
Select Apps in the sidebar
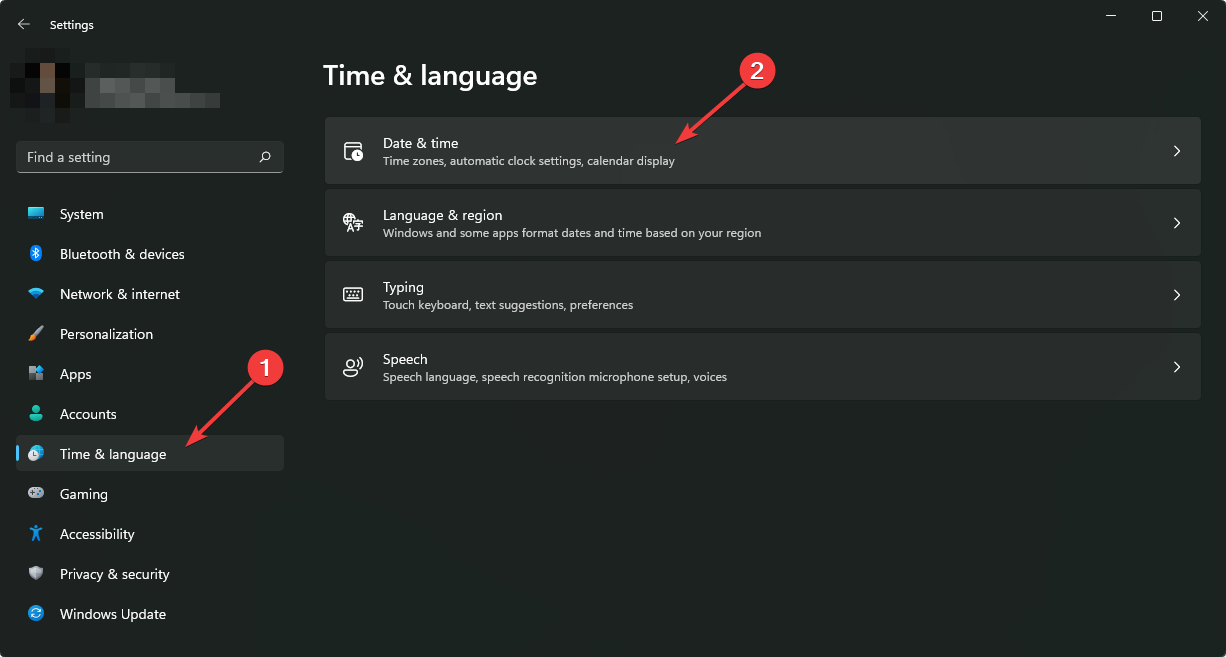(x=150, y=374)
